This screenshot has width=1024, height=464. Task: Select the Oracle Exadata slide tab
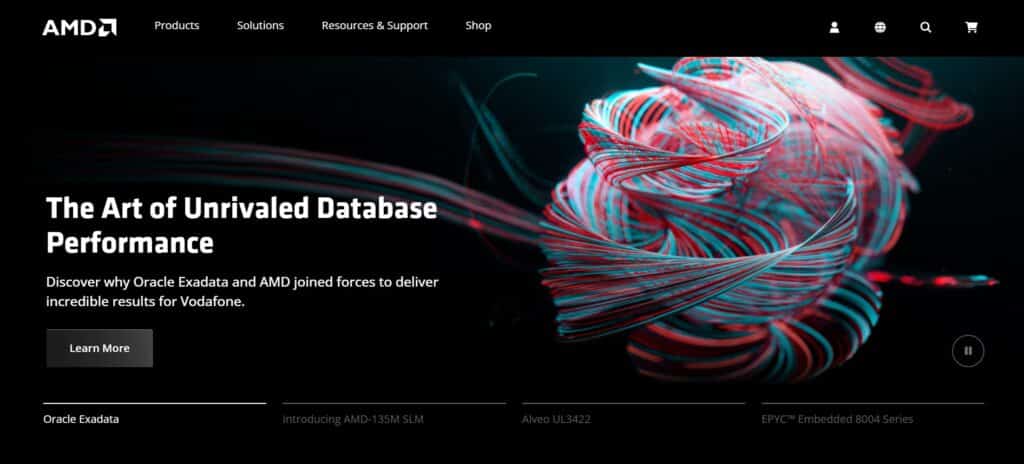(81, 419)
